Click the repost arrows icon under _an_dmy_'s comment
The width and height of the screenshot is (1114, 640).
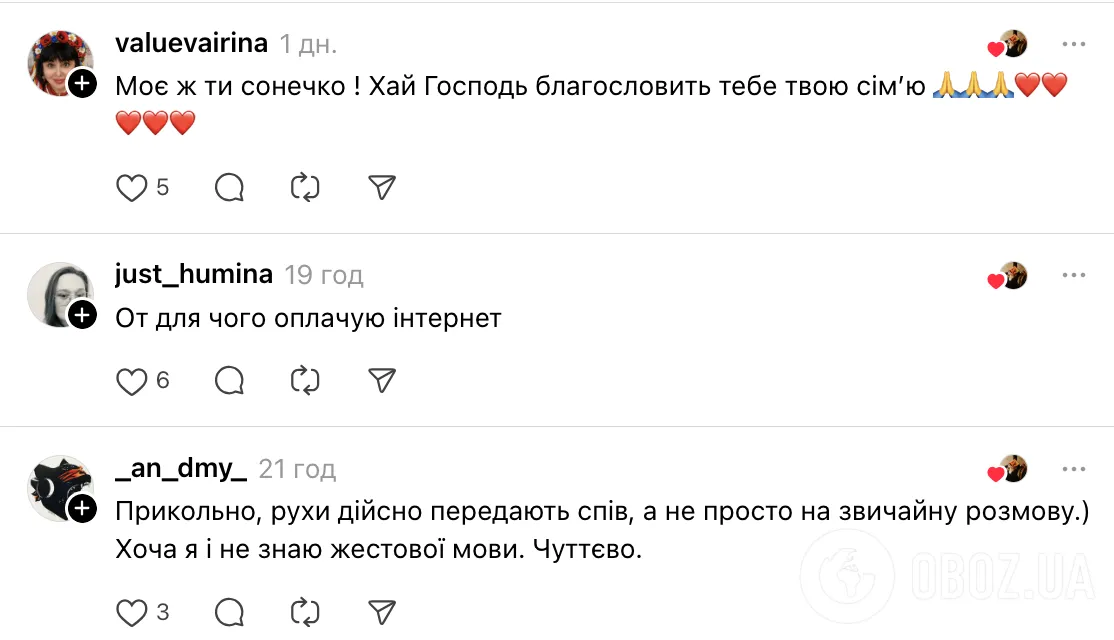(305, 611)
